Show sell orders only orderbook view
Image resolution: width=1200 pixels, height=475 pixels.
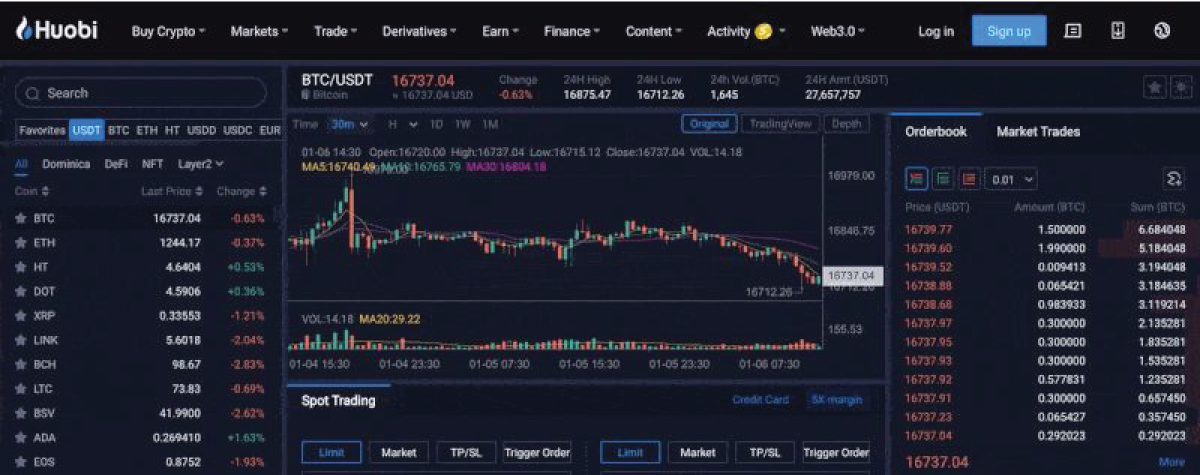[968, 179]
